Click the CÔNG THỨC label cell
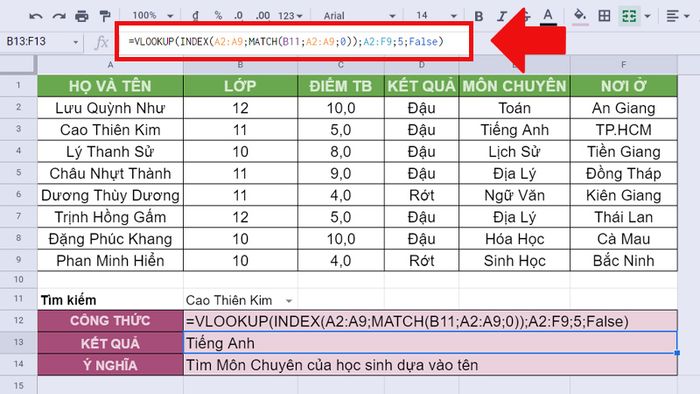The image size is (700, 394). pyautogui.click(x=110, y=321)
